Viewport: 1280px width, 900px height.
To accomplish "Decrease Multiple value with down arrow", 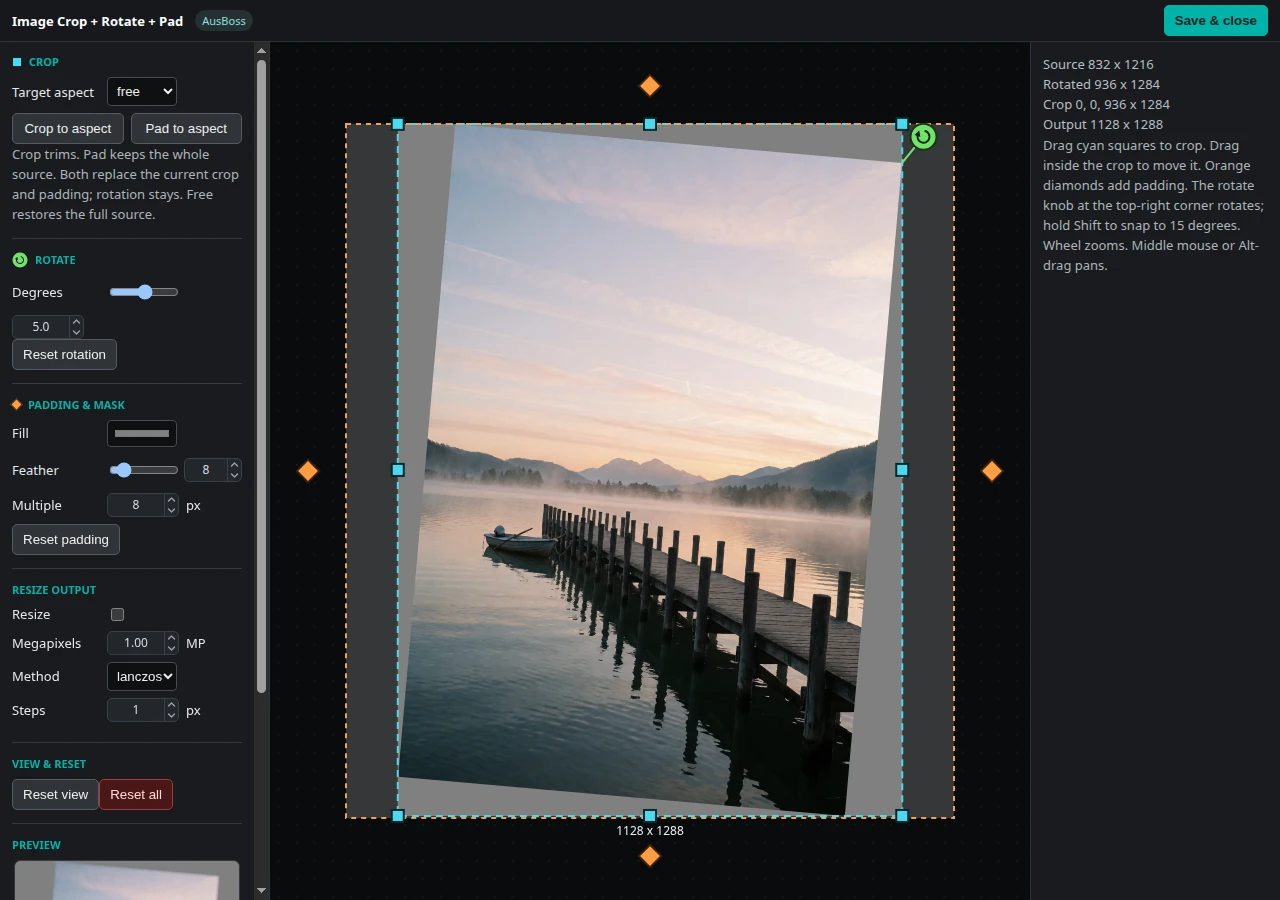I will (x=172, y=511).
